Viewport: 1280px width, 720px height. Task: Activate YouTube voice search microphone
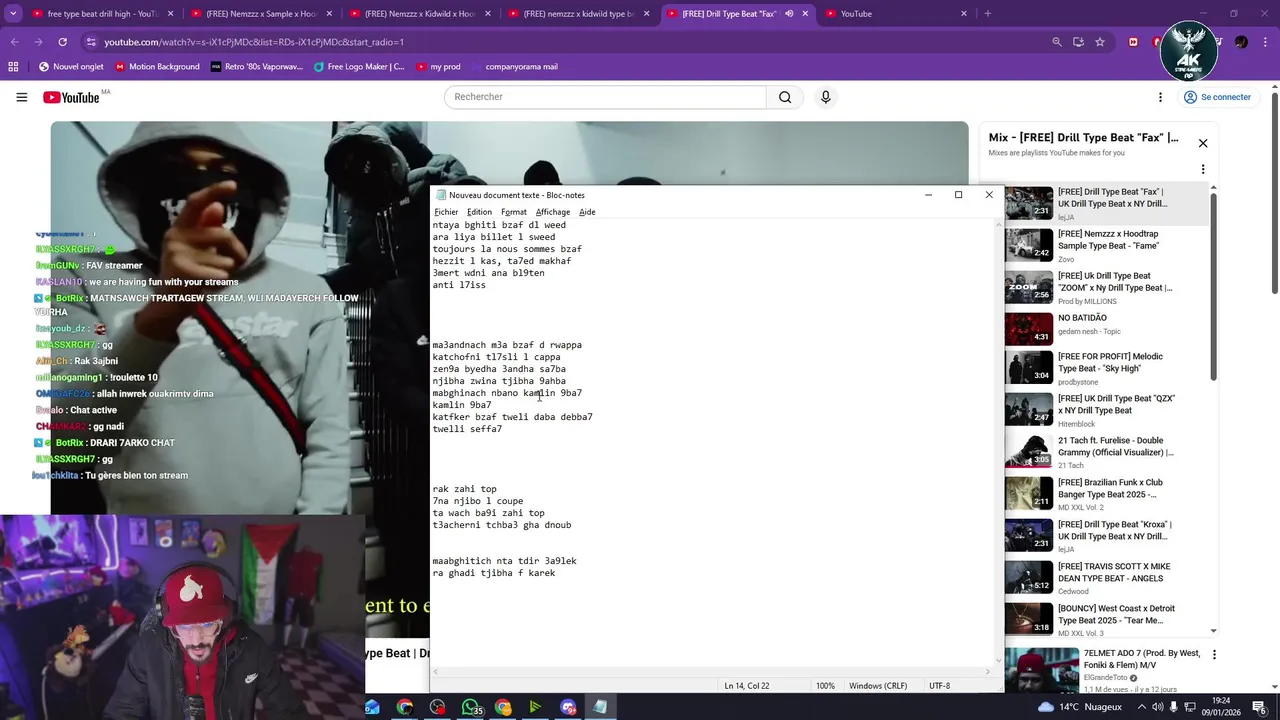tap(825, 97)
